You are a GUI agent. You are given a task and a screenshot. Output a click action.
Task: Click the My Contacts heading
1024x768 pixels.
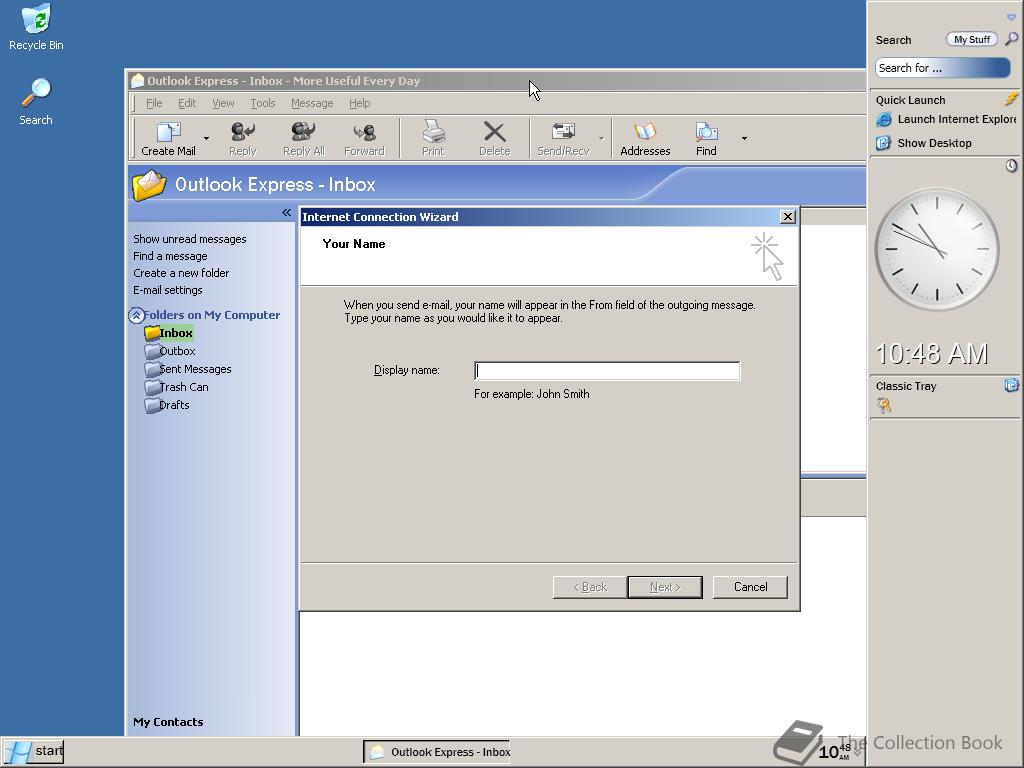point(168,722)
